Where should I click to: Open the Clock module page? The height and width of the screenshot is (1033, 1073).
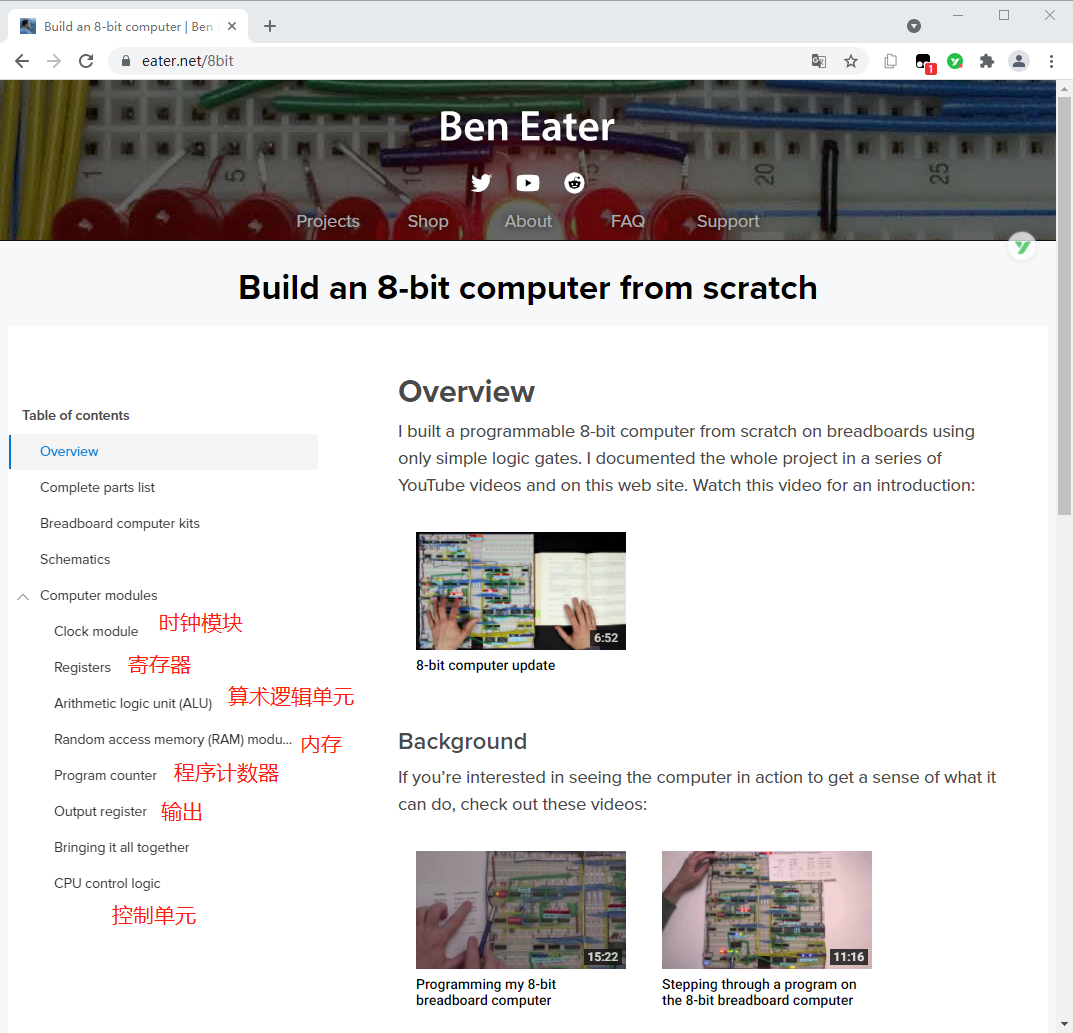point(96,631)
